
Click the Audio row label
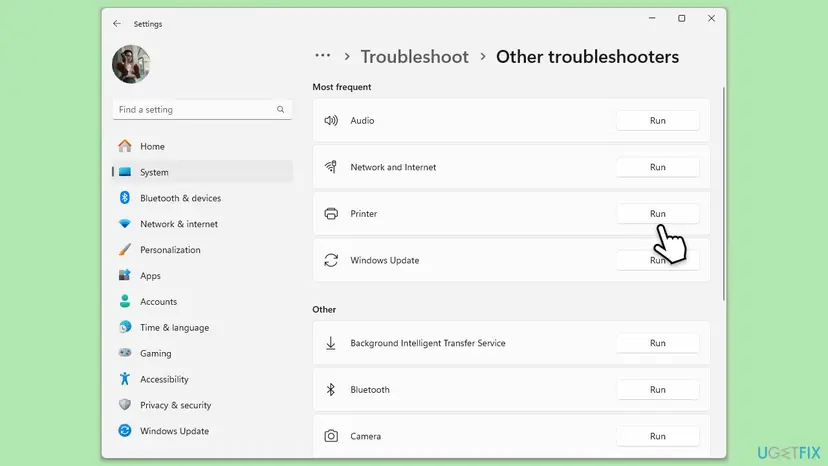point(362,120)
